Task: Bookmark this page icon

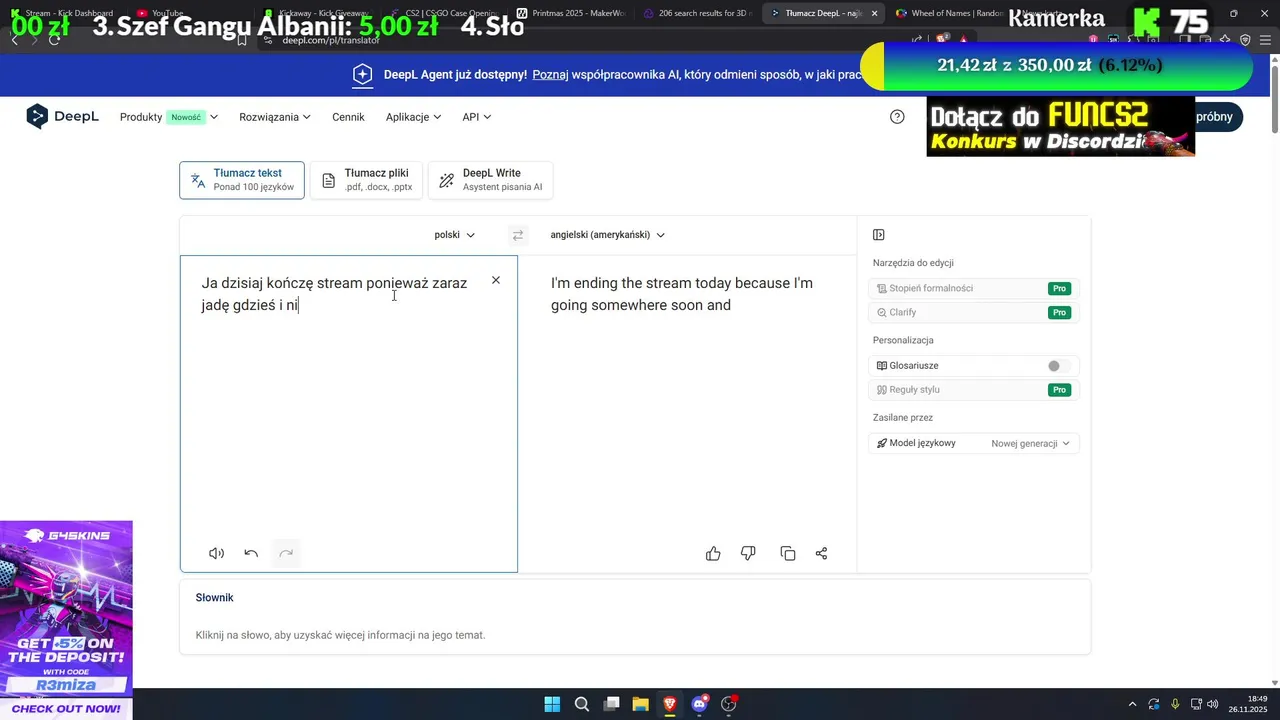Action: click(242, 40)
